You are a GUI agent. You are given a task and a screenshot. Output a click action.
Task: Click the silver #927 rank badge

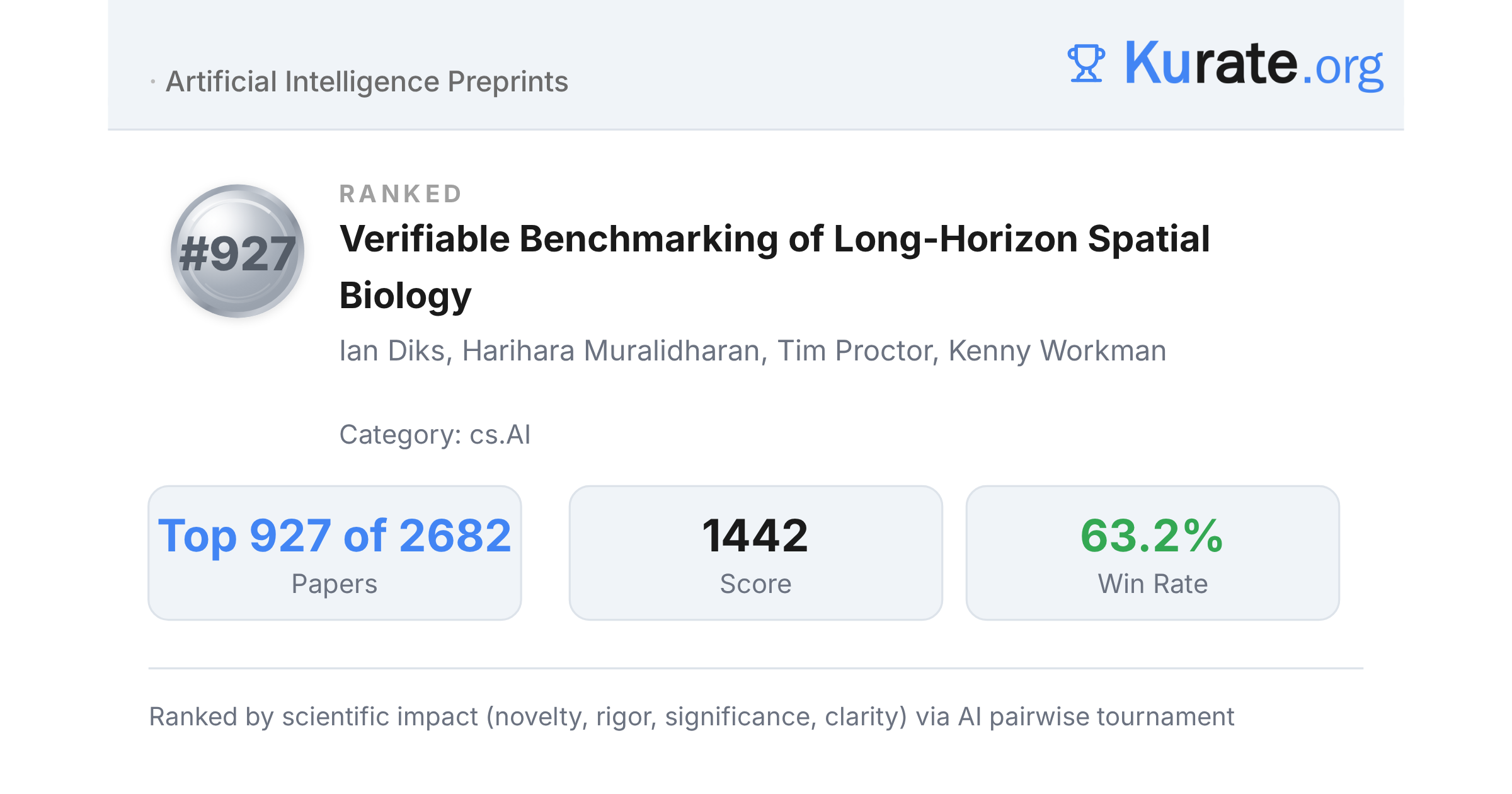[x=238, y=251]
